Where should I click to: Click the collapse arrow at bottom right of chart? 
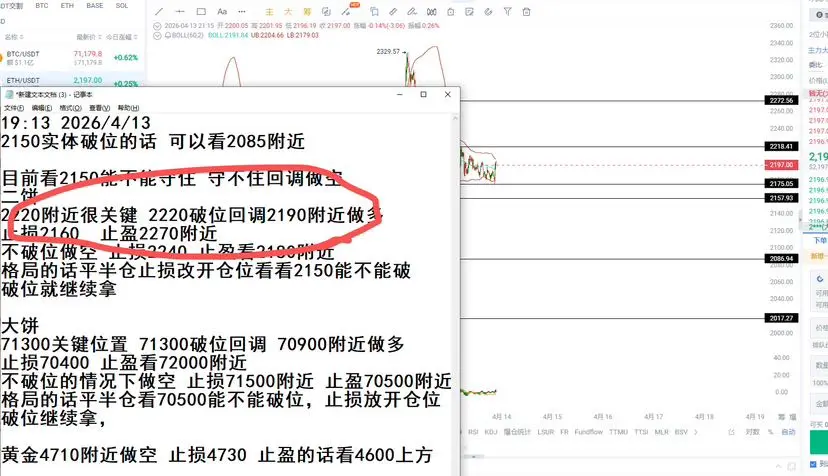click(x=778, y=466)
